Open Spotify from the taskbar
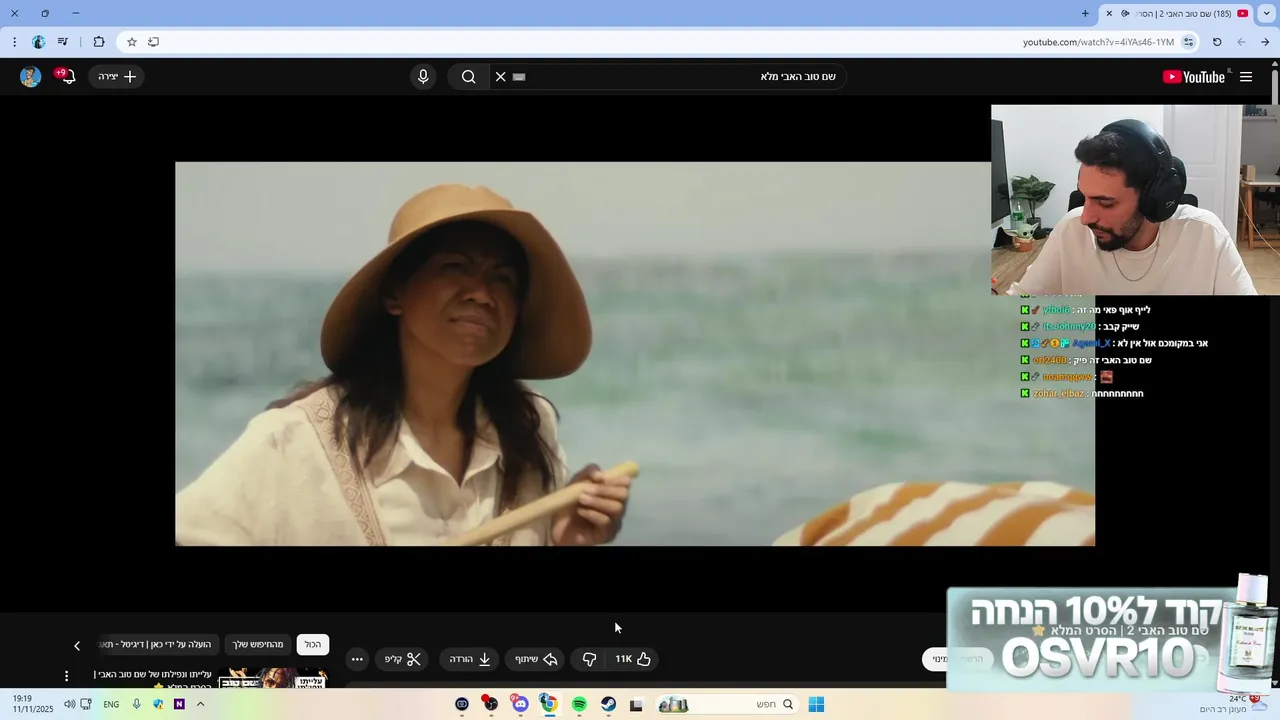Viewport: 1280px width, 720px height. 579,704
